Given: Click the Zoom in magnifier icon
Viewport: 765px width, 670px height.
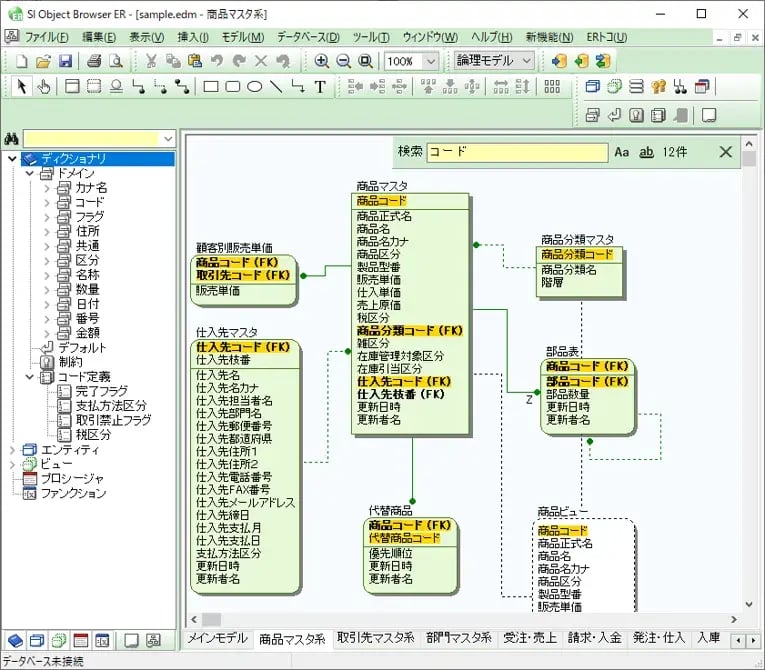Looking at the screenshot, I should coord(322,61).
